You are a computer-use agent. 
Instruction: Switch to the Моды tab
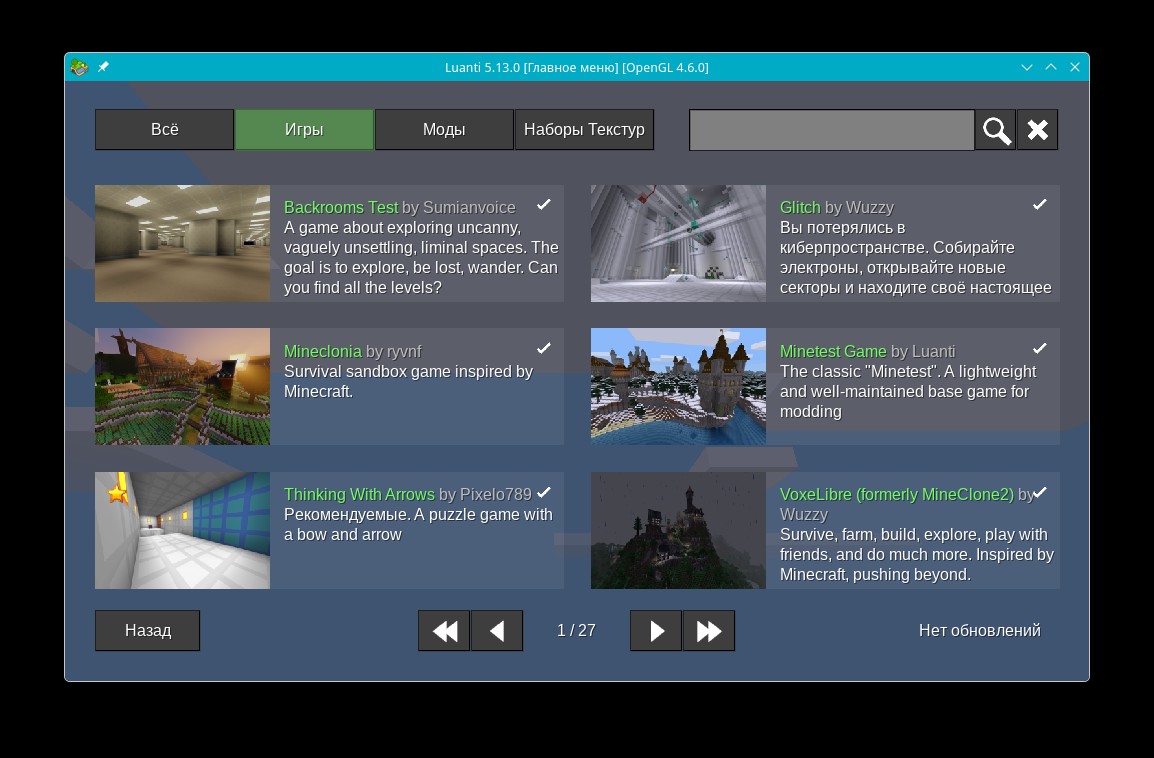[444, 130]
